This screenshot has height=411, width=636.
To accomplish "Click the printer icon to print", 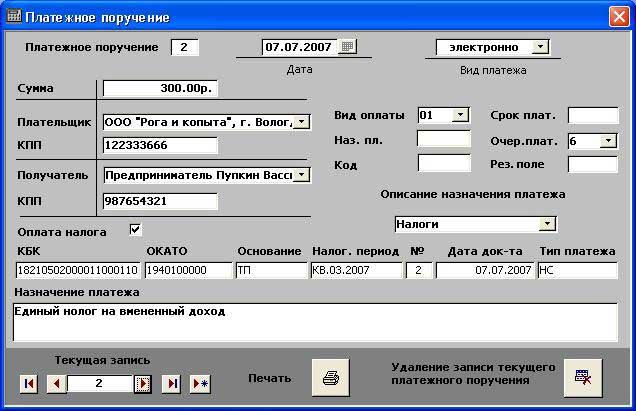I will (331, 378).
